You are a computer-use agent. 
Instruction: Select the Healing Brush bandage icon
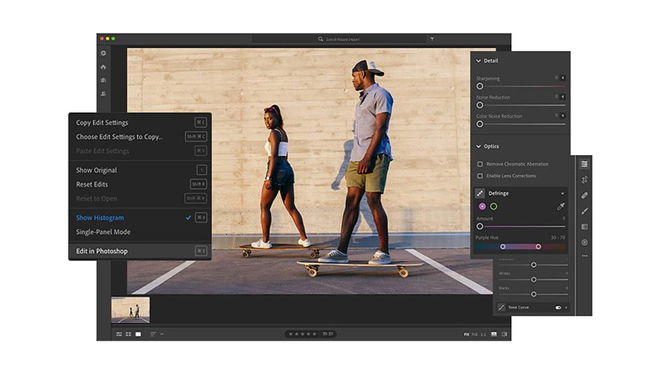pos(584,195)
